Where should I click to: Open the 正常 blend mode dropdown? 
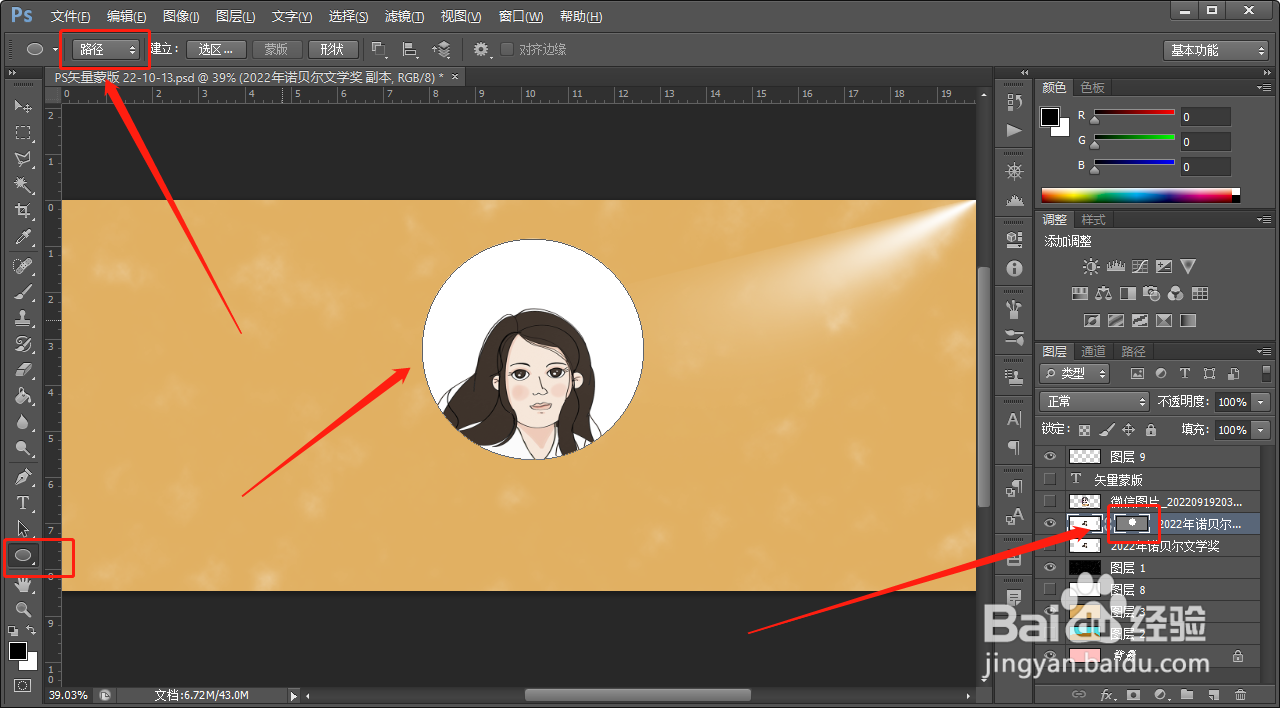click(x=1094, y=401)
